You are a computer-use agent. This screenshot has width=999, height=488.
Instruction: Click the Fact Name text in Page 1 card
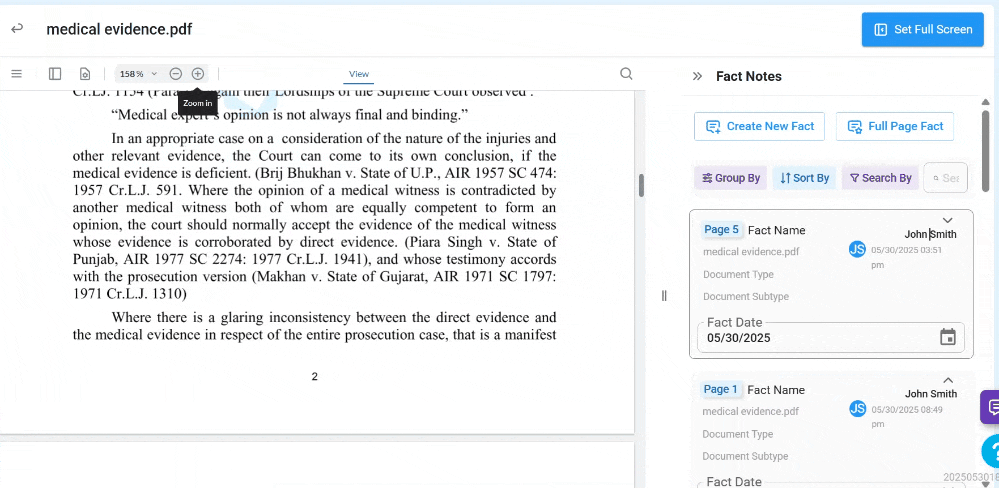pos(776,390)
